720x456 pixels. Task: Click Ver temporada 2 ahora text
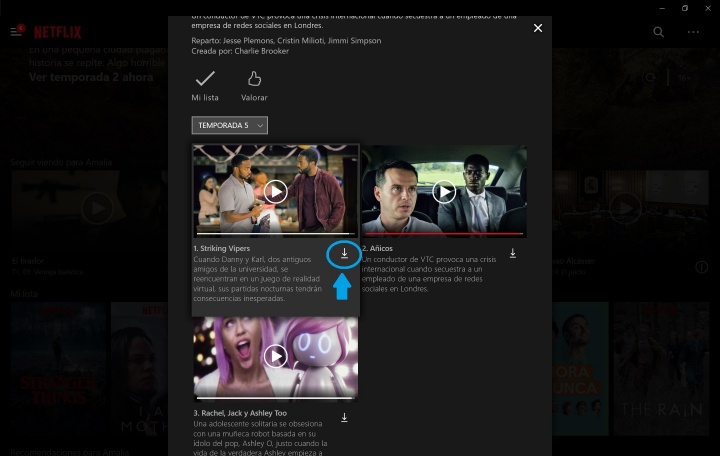(91, 77)
